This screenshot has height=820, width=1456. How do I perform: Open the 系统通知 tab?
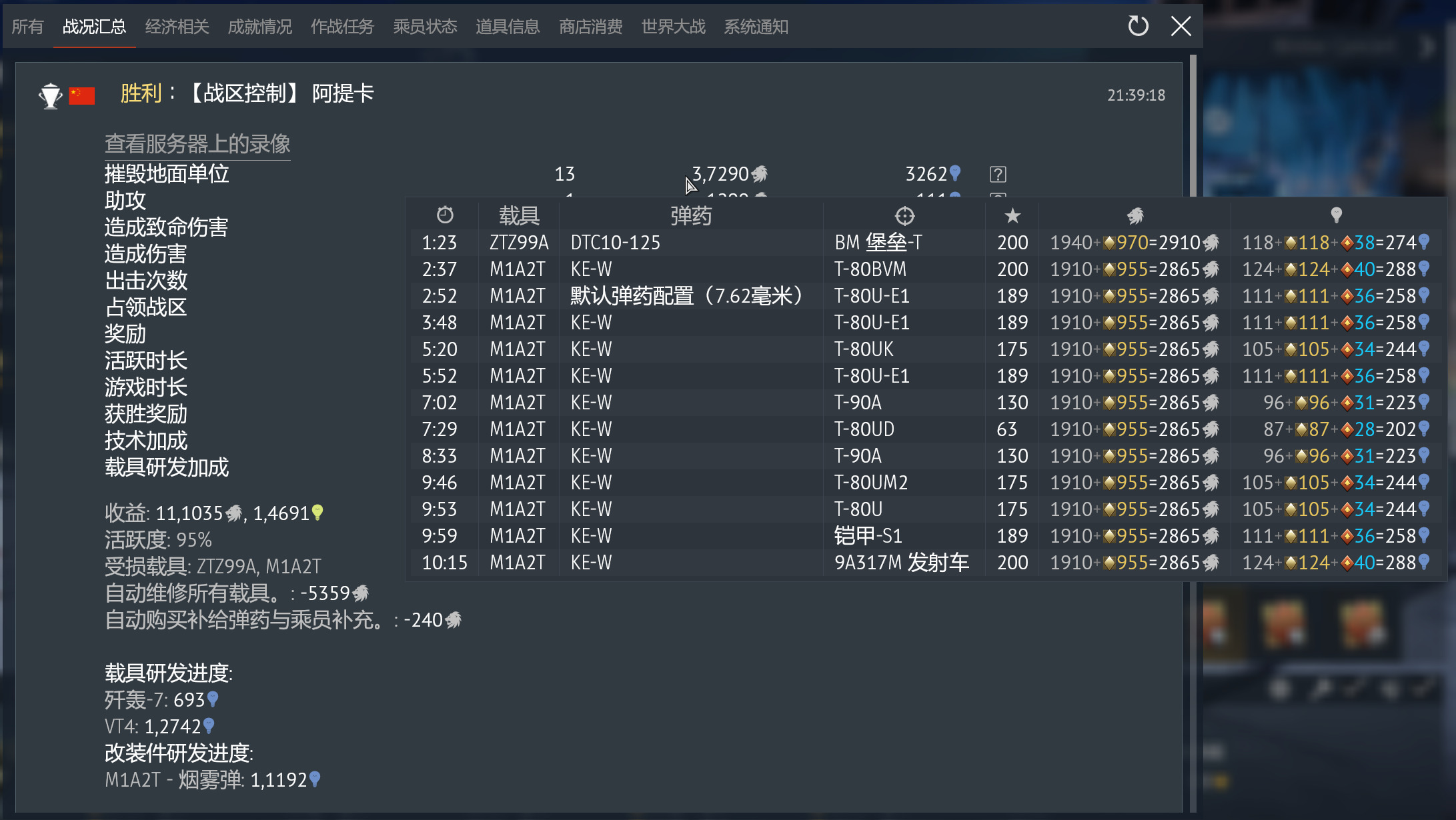pyautogui.click(x=756, y=27)
